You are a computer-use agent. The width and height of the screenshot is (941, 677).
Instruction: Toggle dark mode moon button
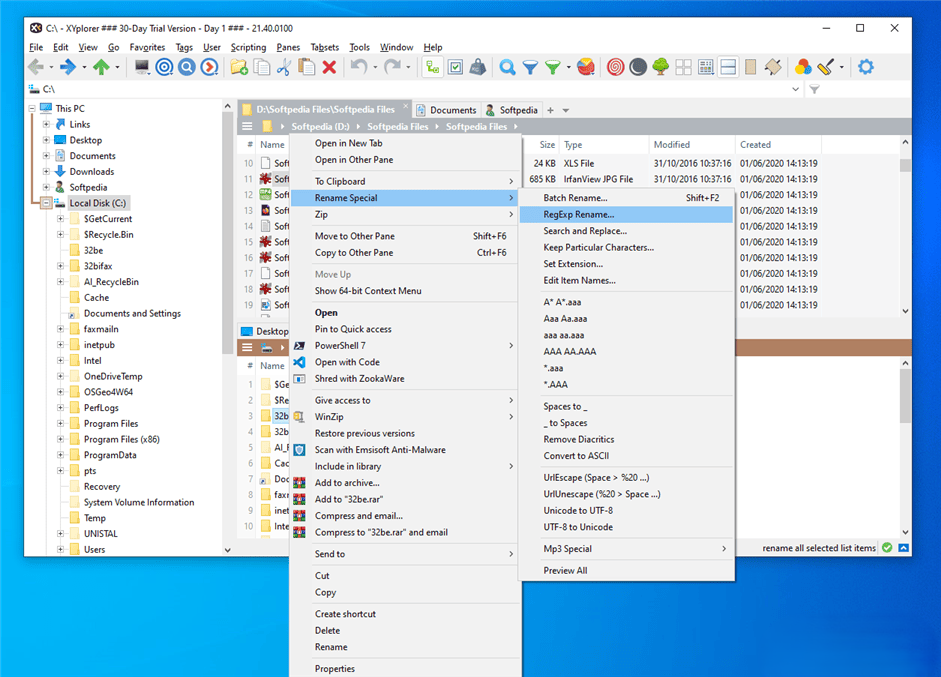click(638, 67)
